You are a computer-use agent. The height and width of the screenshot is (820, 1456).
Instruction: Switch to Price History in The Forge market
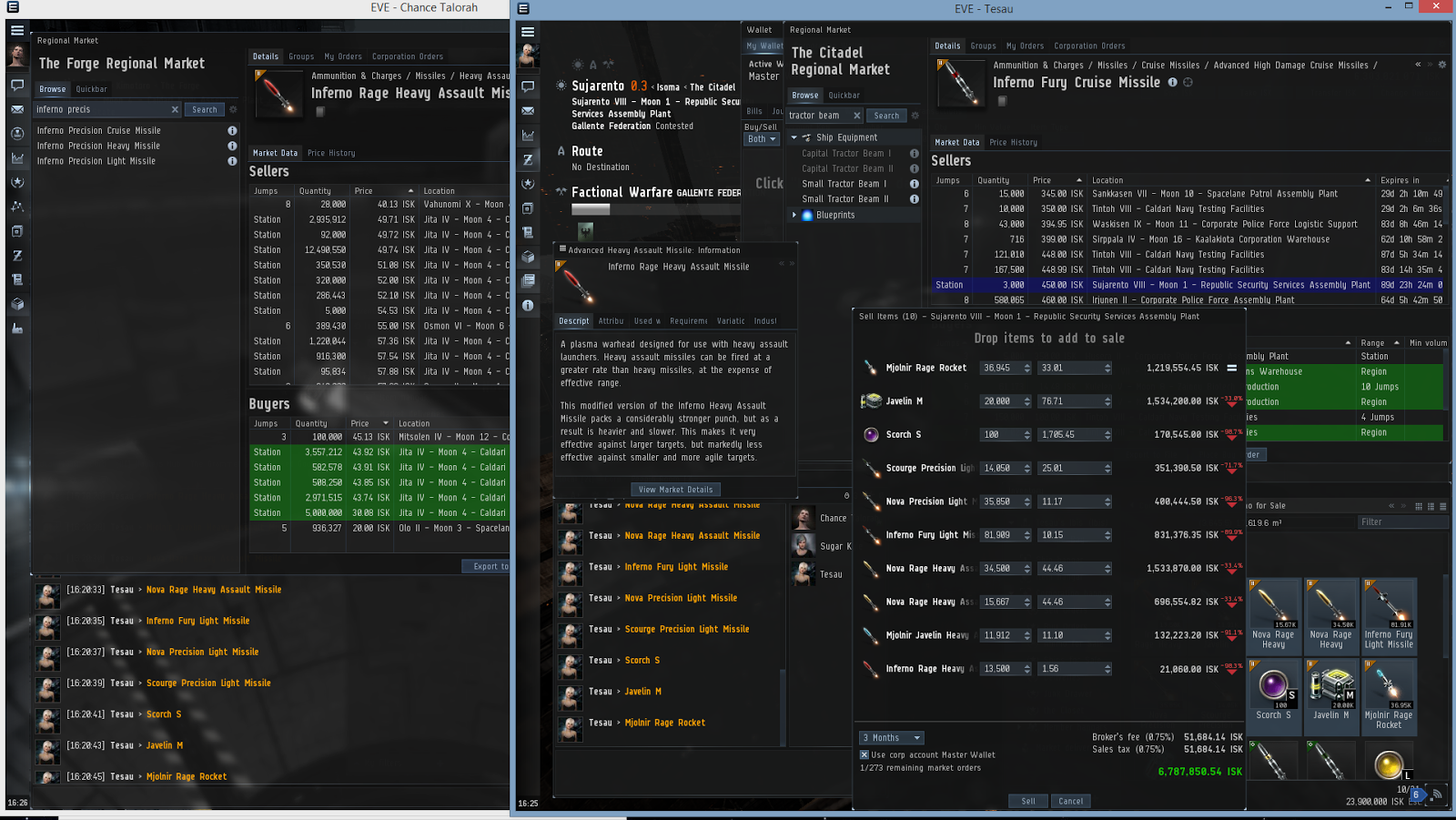point(331,153)
